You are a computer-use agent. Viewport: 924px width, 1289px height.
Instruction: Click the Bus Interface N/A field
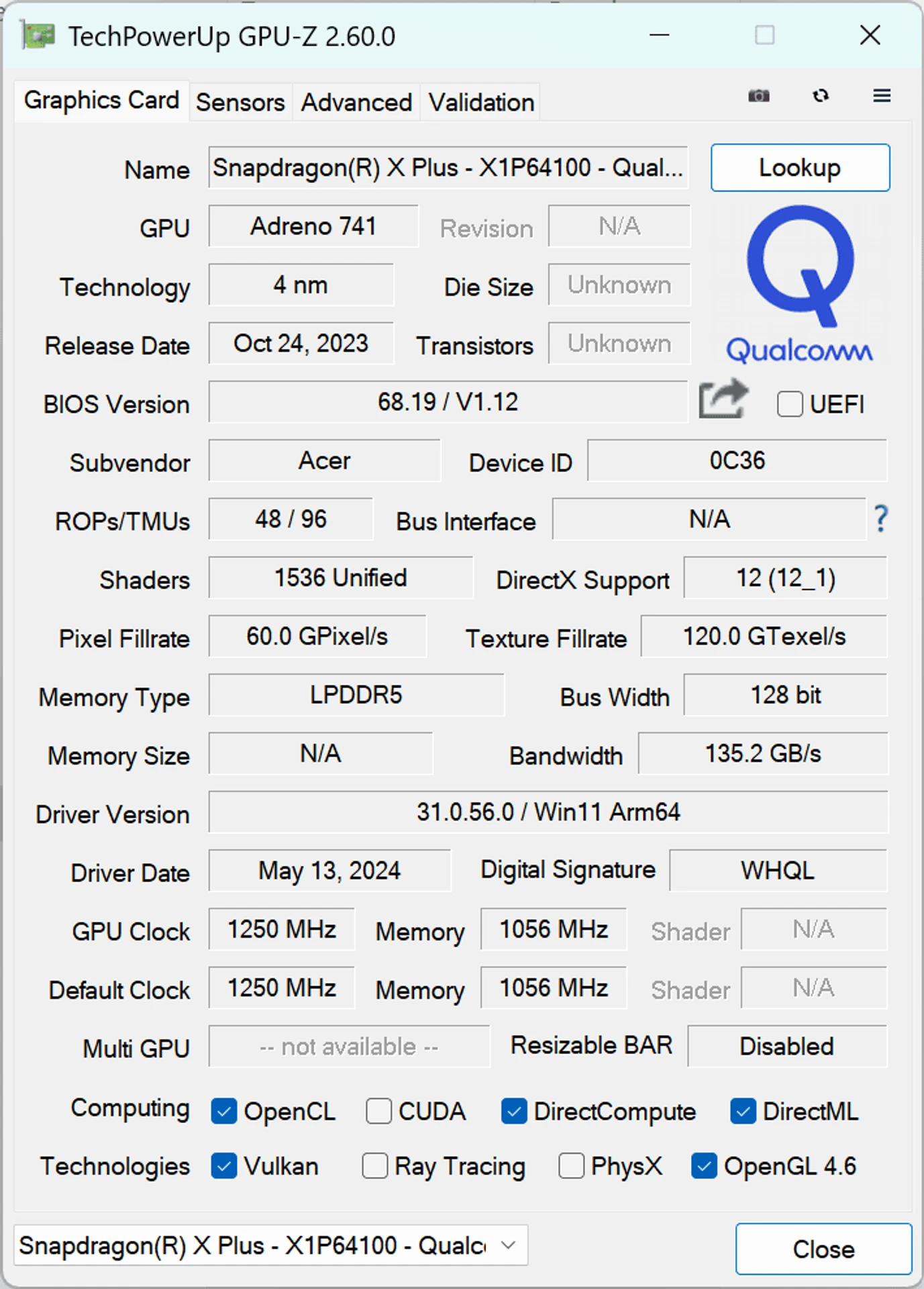click(x=709, y=519)
